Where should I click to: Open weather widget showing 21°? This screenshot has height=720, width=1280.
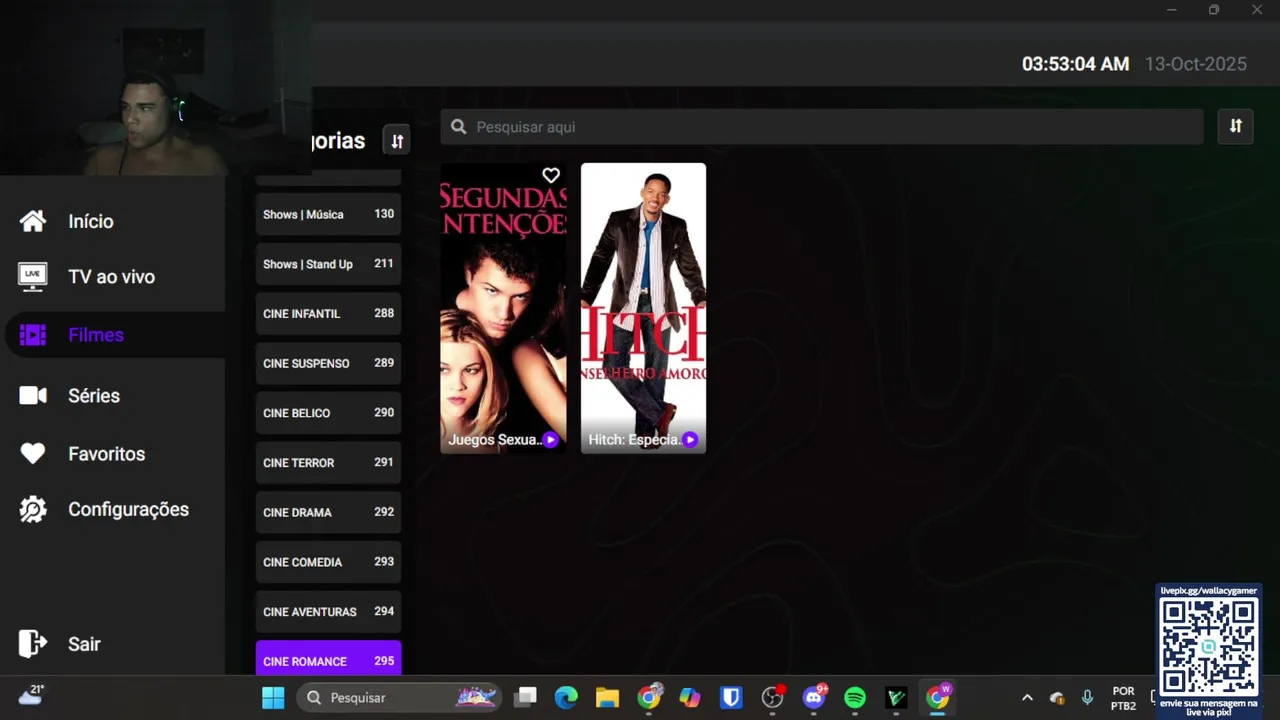[31, 695]
